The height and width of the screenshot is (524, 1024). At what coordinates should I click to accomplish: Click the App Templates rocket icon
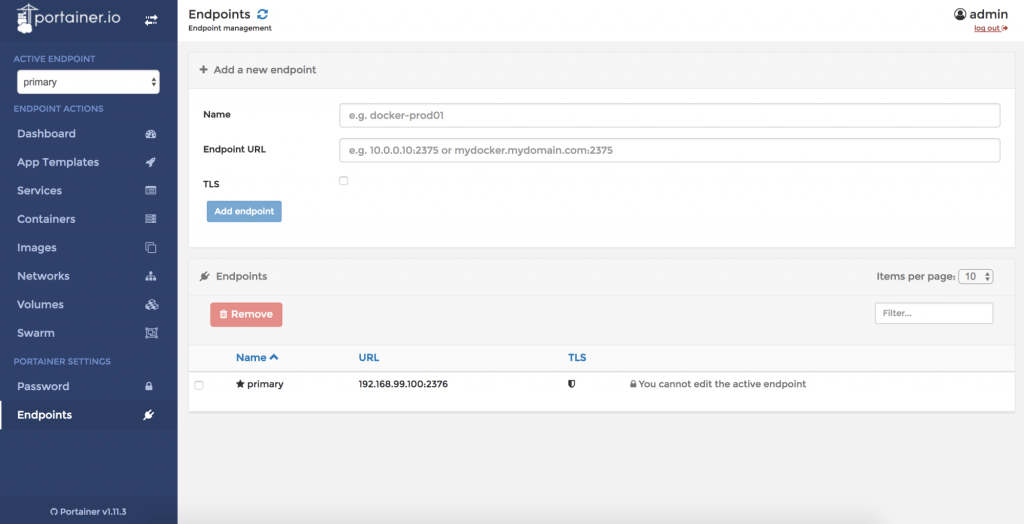(151, 162)
